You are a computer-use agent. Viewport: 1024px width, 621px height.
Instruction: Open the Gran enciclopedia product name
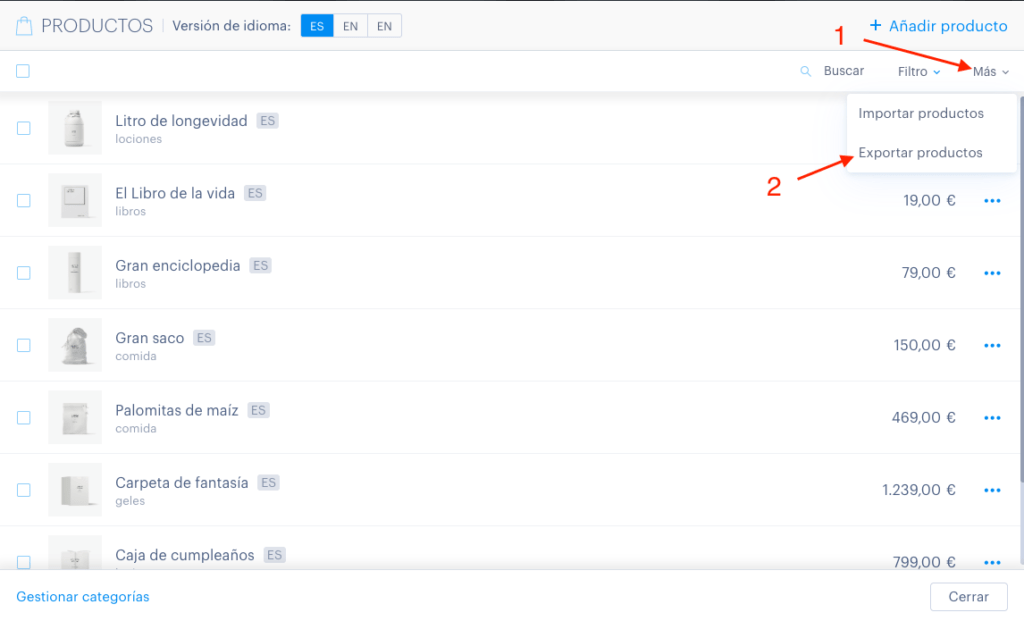(178, 266)
